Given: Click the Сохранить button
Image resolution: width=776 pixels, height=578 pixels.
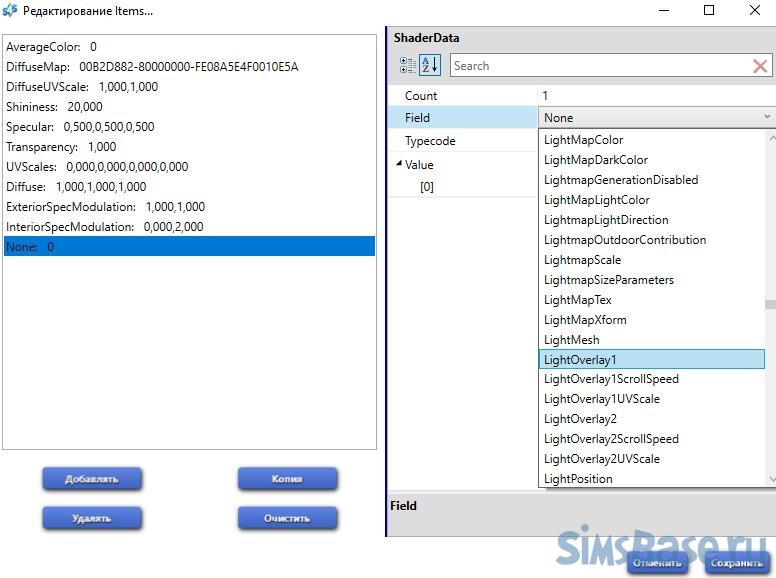Looking at the screenshot, I should click(736, 563).
